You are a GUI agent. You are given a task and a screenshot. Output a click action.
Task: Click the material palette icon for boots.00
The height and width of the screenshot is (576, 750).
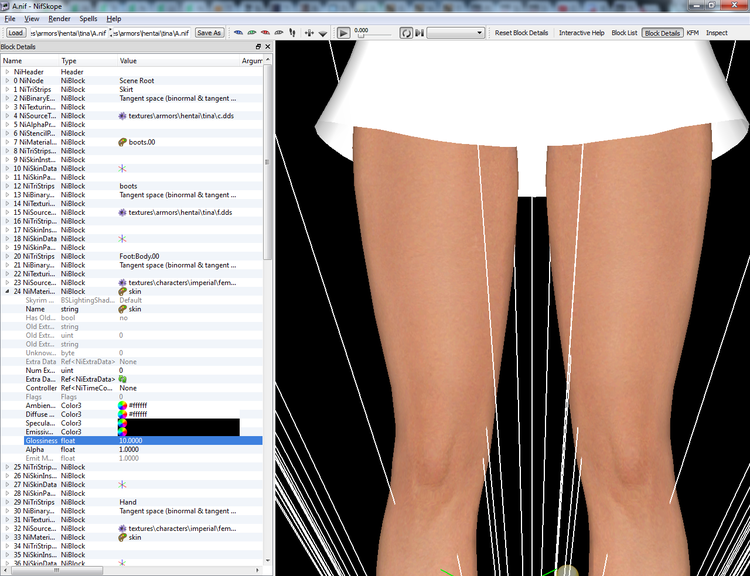click(122, 142)
